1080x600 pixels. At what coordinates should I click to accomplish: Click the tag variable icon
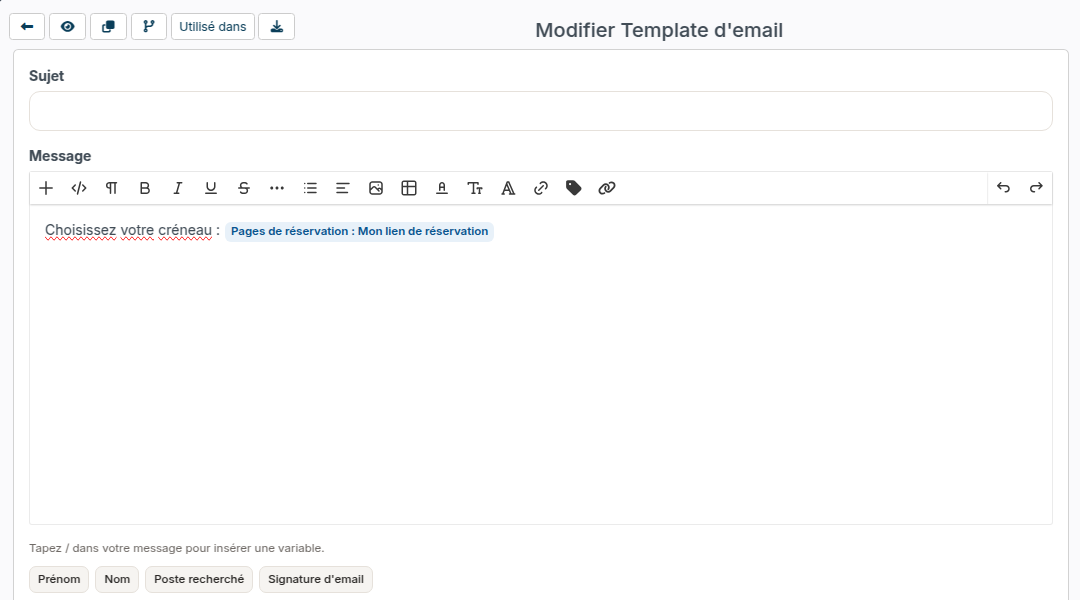(x=574, y=188)
